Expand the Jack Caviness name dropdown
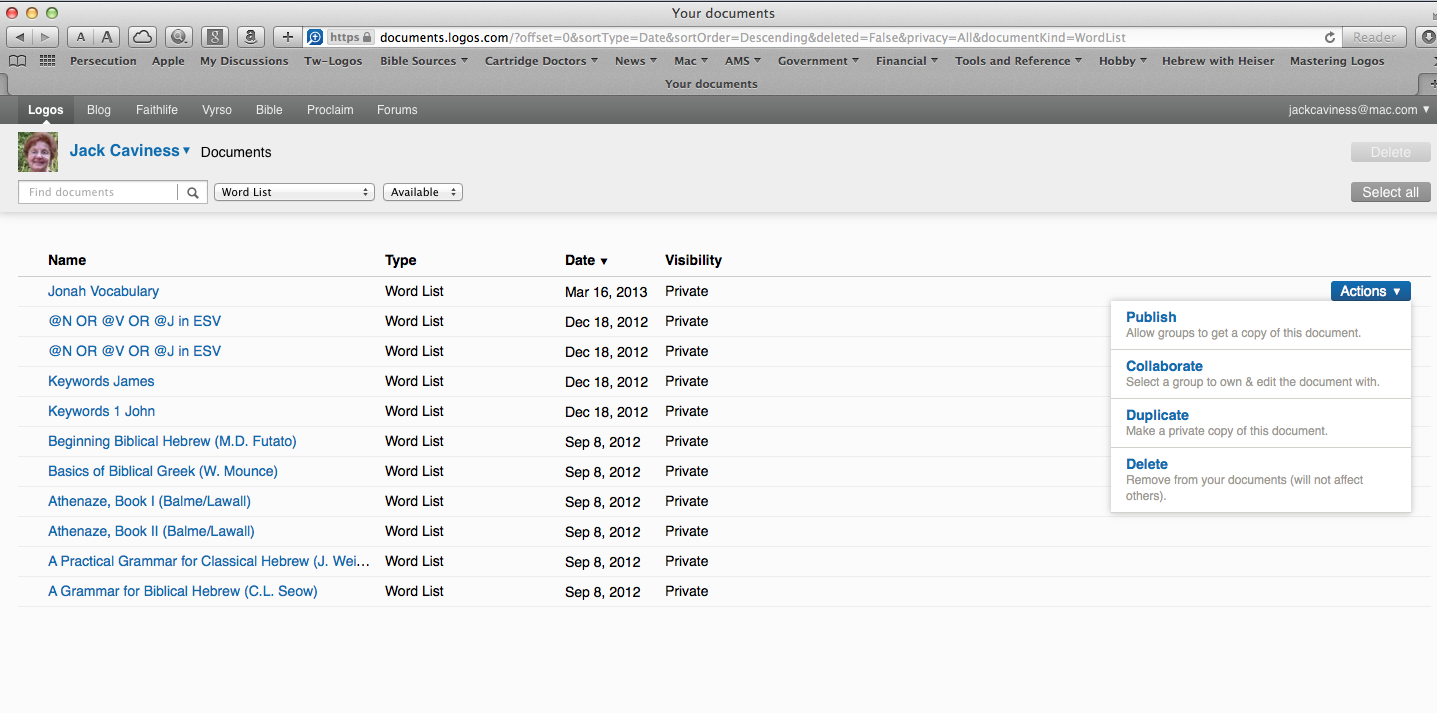This screenshot has width=1437, height=713. 130,151
